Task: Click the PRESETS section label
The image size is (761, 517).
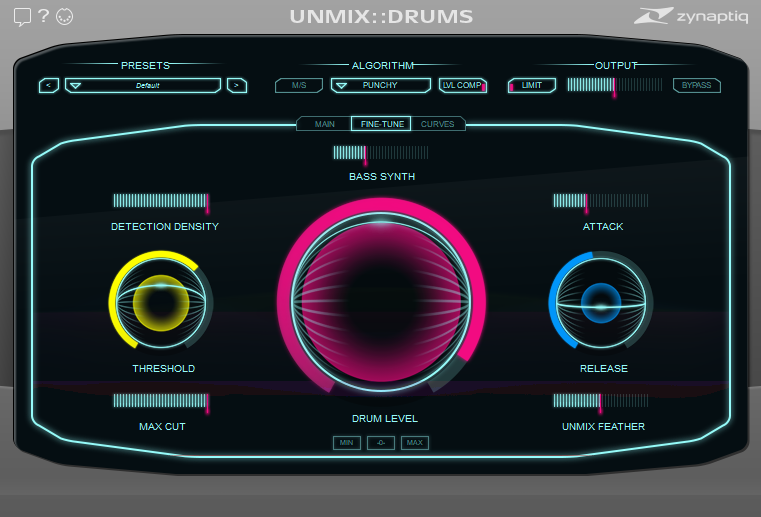Action: click(145, 66)
